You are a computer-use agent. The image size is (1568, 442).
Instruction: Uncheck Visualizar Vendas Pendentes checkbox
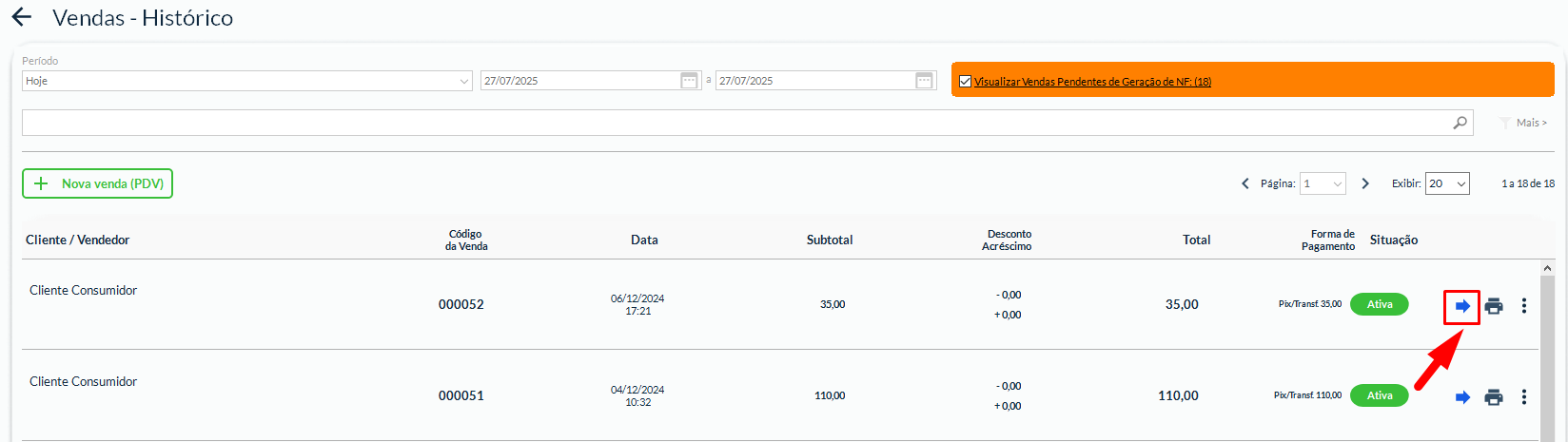coord(965,82)
